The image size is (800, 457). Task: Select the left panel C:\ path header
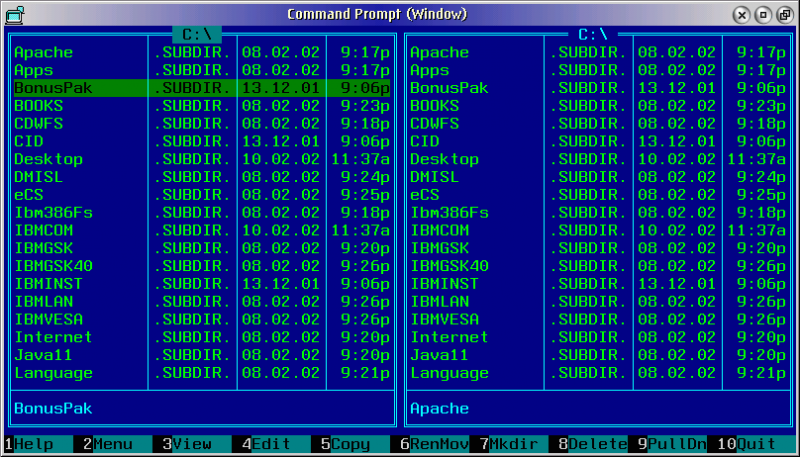(x=197, y=35)
